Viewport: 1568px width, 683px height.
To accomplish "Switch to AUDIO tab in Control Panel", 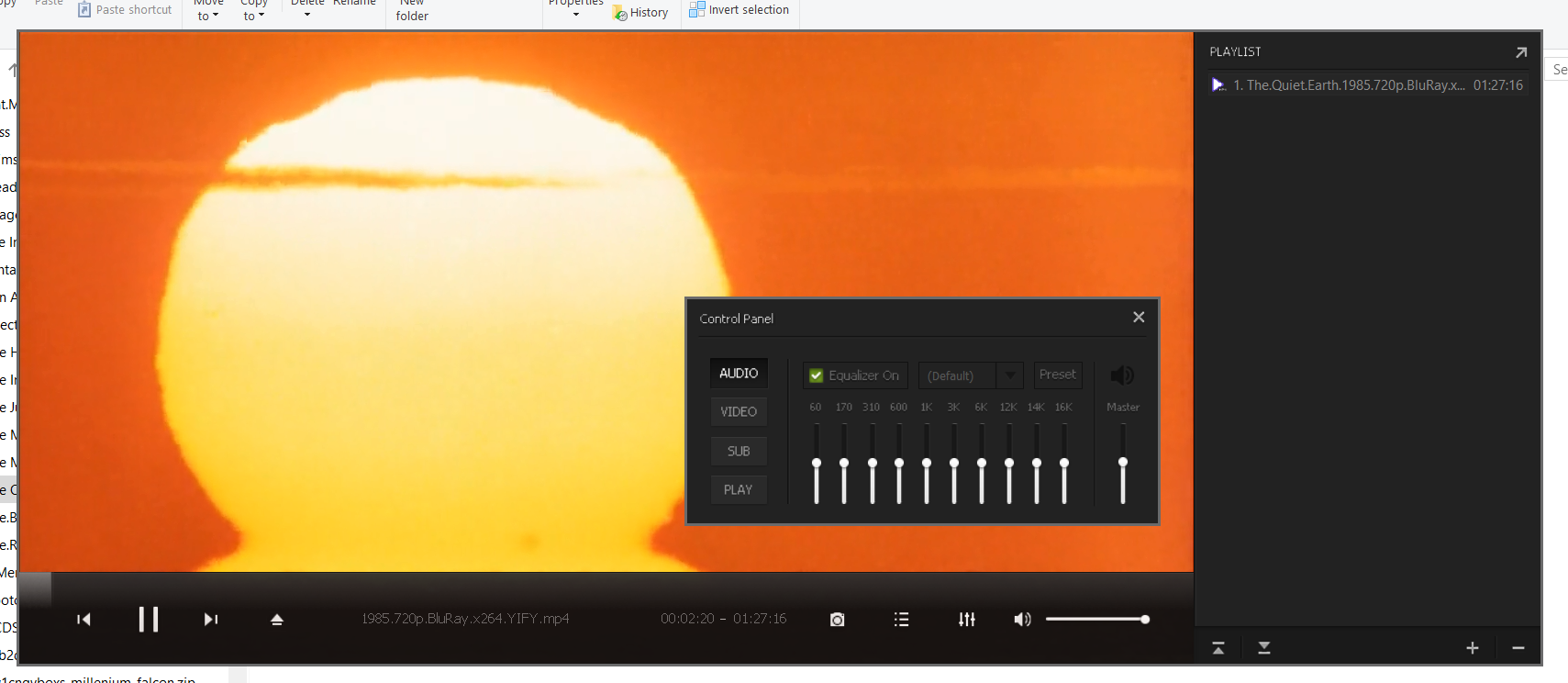I will click(x=739, y=373).
